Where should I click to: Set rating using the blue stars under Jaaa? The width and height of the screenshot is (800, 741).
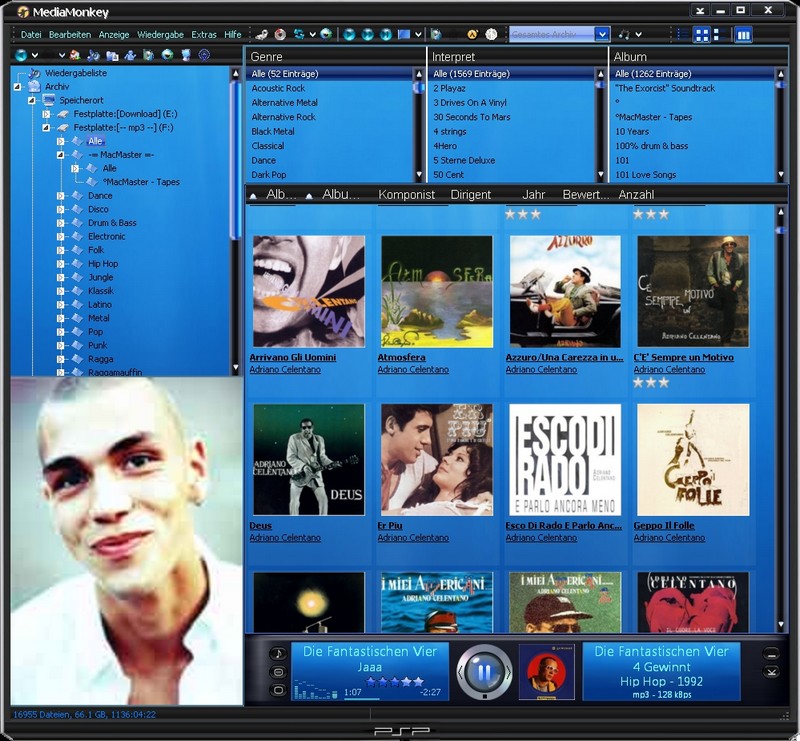pyautogui.click(x=394, y=681)
